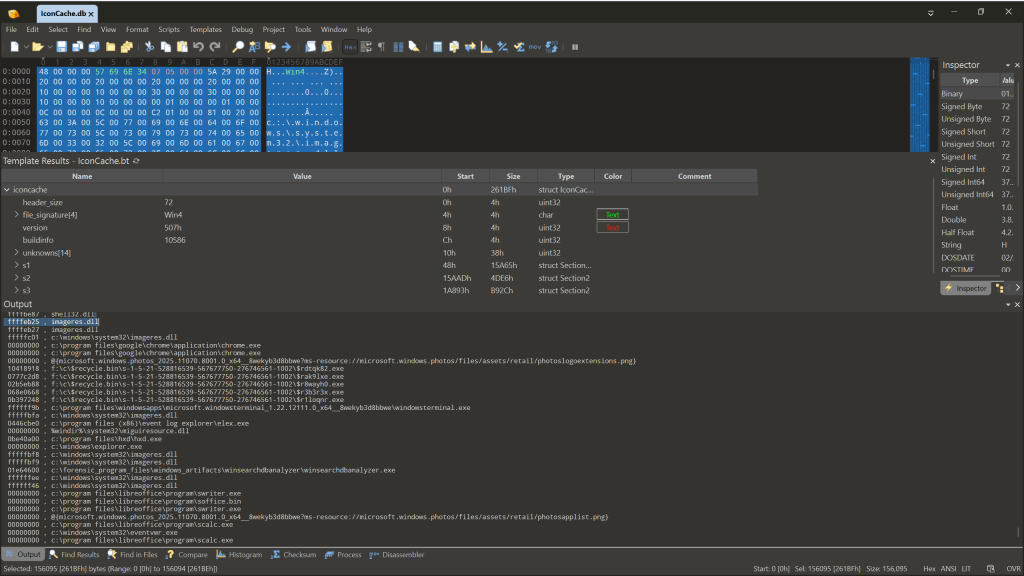Click the Save file toolbar icon

[62, 47]
